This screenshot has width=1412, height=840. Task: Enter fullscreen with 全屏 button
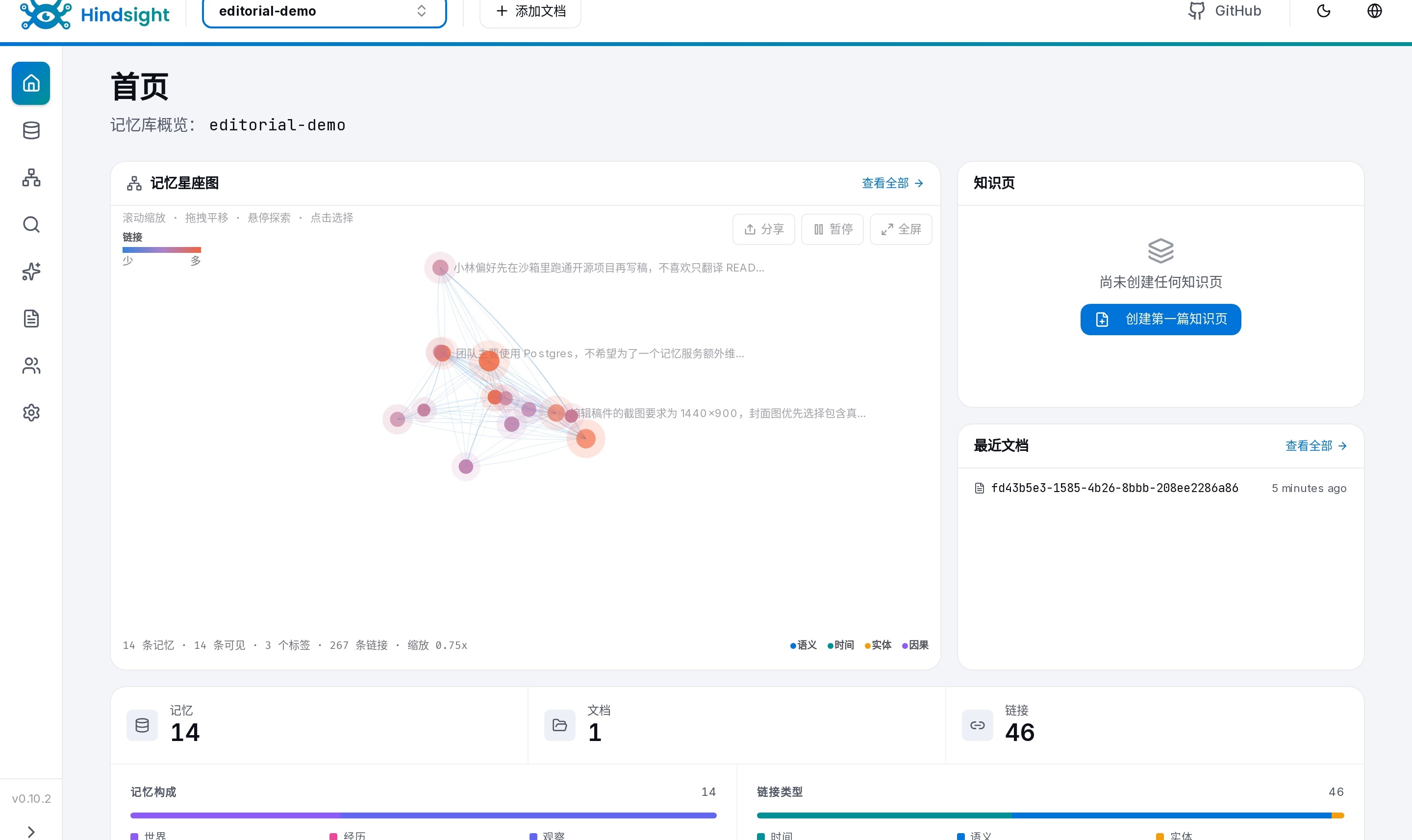901,229
